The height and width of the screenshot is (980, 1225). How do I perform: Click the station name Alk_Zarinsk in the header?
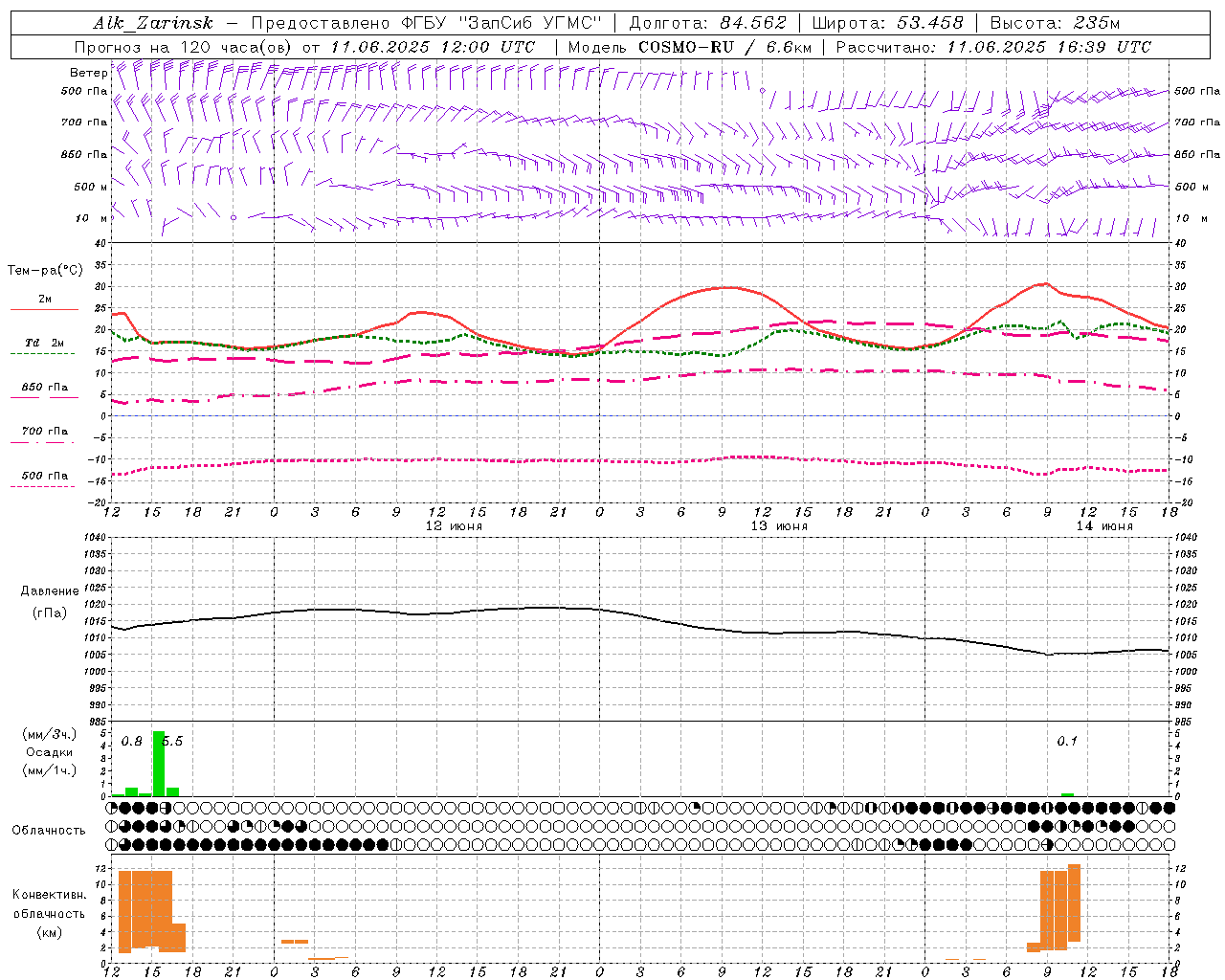(x=153, y=23)
